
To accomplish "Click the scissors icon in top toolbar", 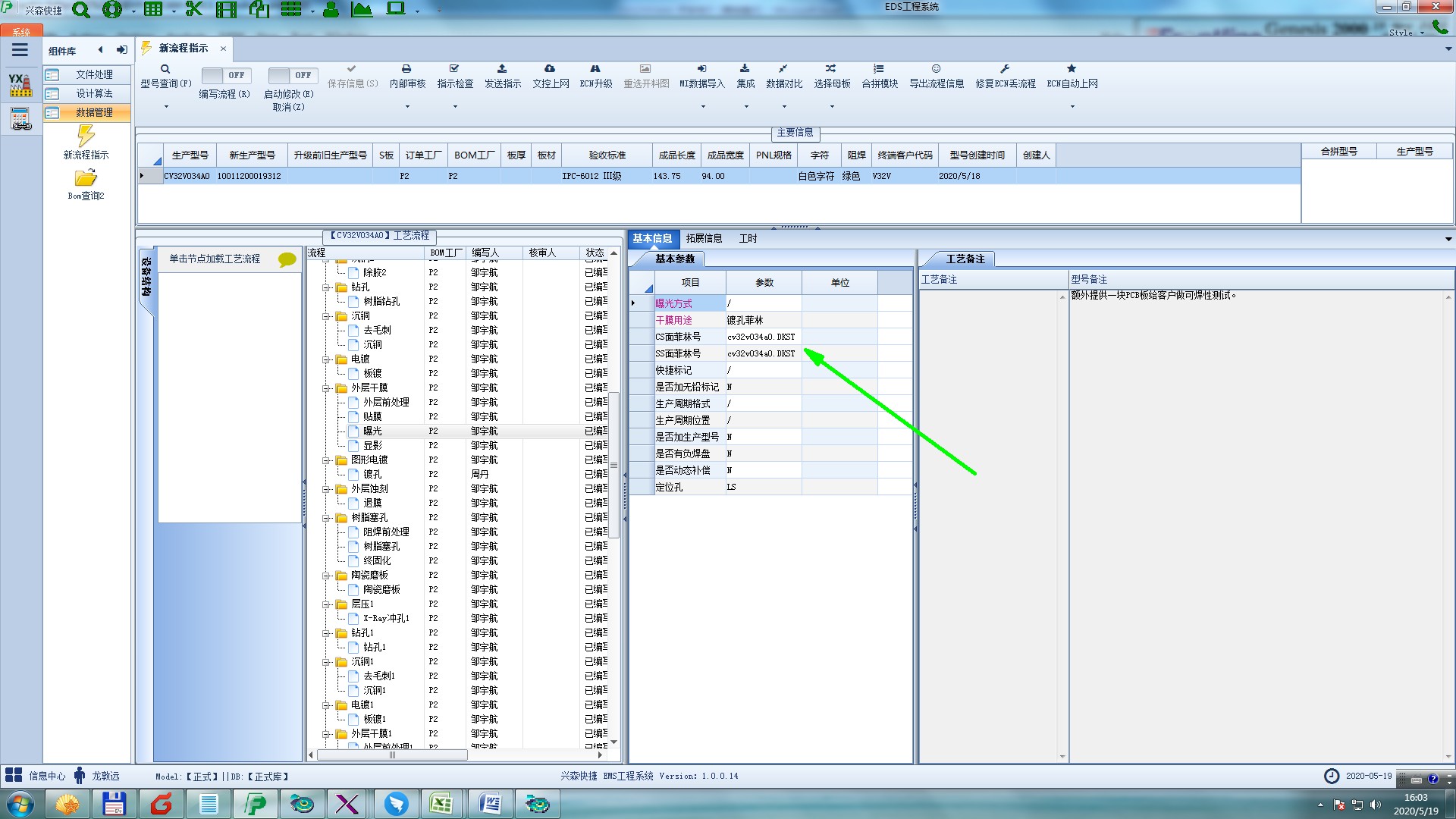I will tap(194, 9).
